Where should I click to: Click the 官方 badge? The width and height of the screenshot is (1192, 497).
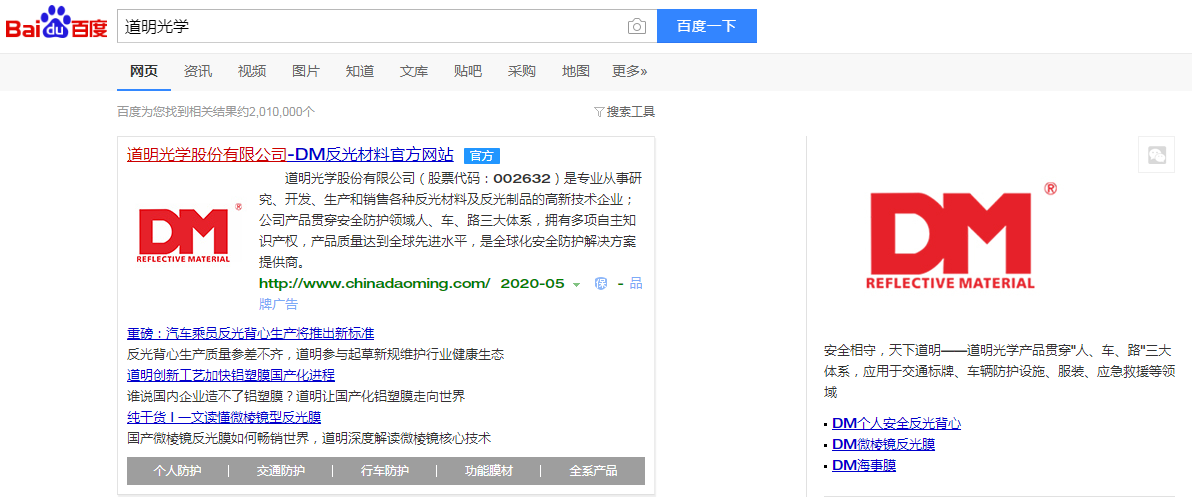pyautogui.click(x=481, y=156)
